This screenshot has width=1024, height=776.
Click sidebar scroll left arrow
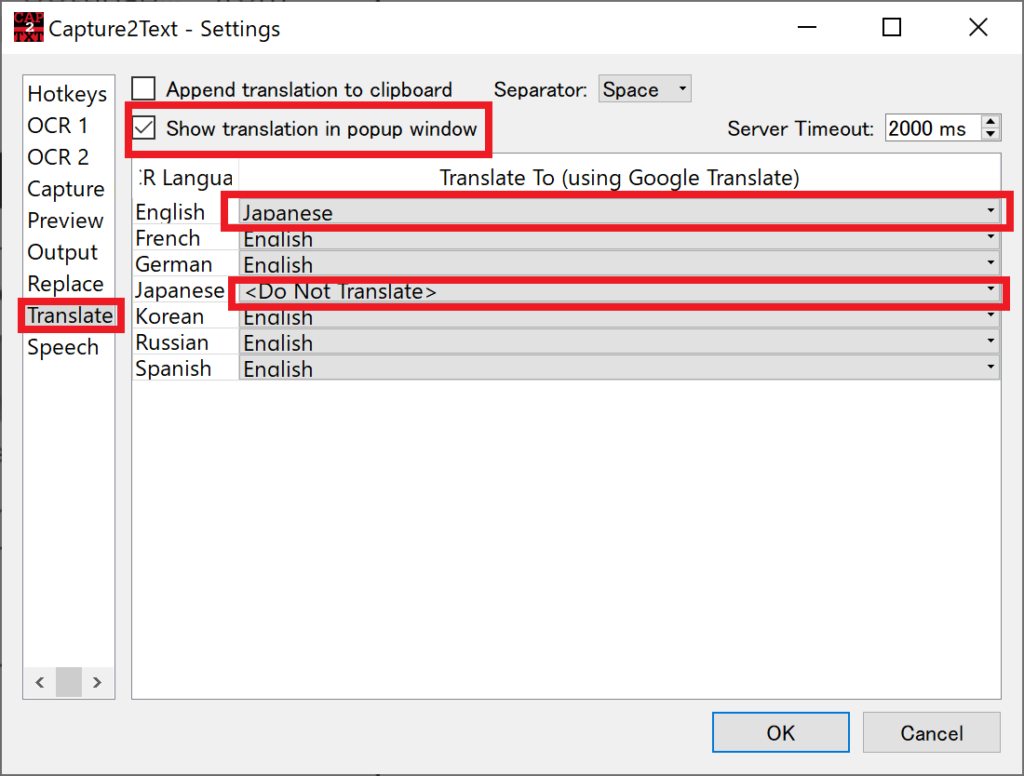40,683
